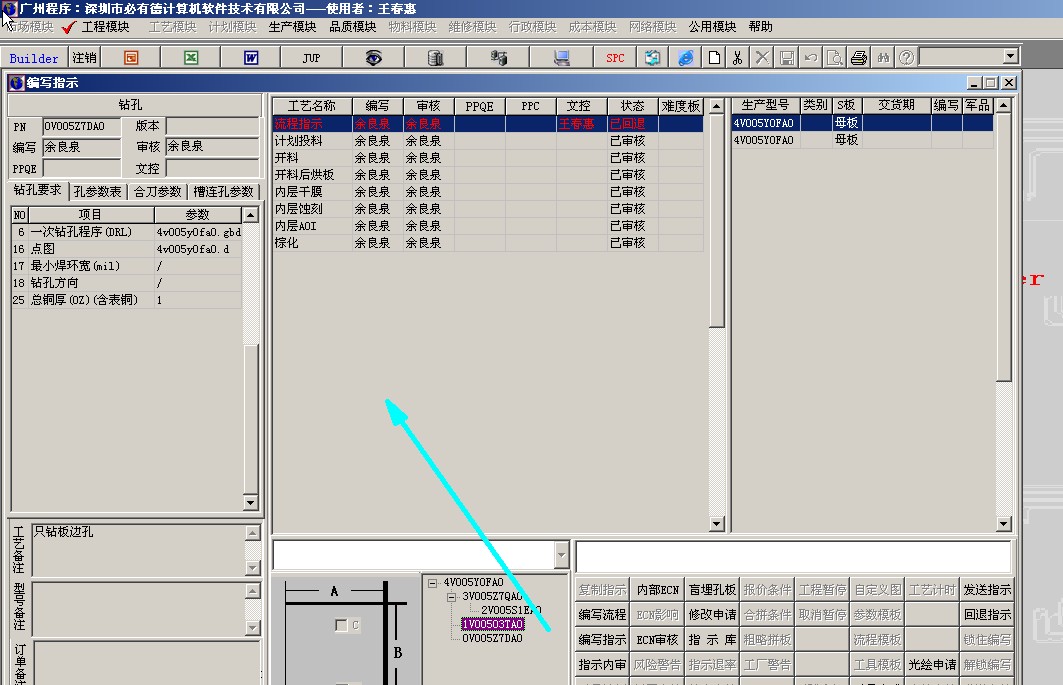
Task: Open the SPC toolbar button
Action: pos(615,58)
